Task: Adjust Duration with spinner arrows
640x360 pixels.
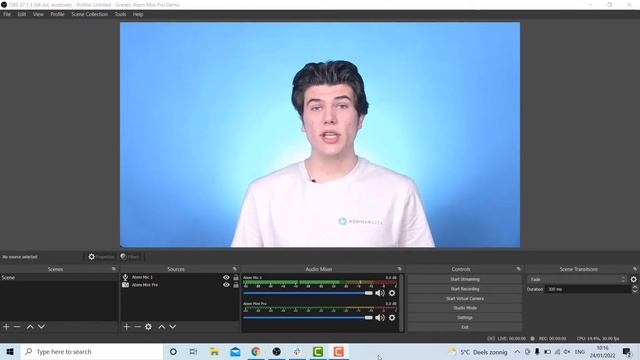Action: [635, 289]
